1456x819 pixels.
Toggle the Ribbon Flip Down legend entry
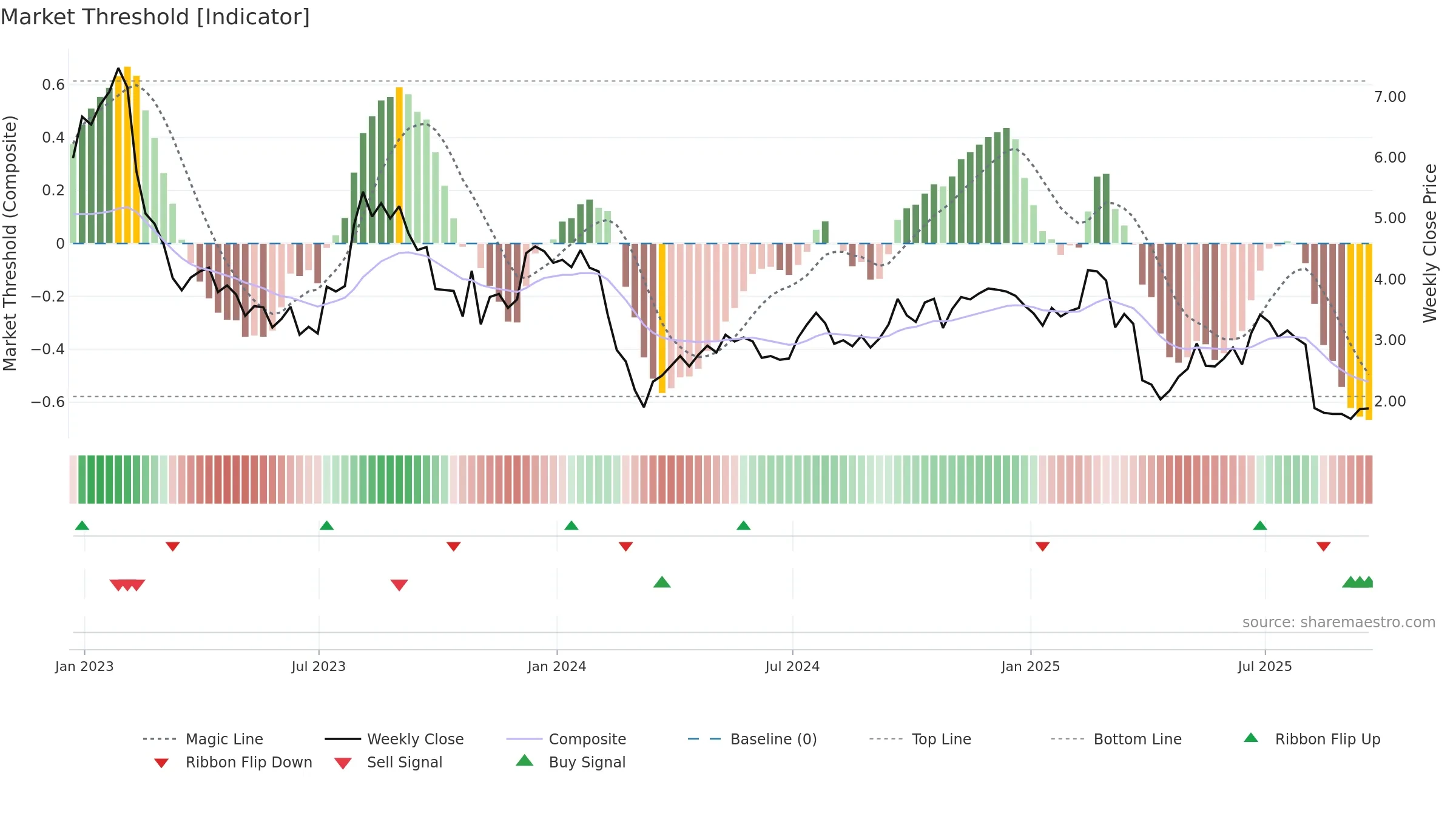click(232, 762)
